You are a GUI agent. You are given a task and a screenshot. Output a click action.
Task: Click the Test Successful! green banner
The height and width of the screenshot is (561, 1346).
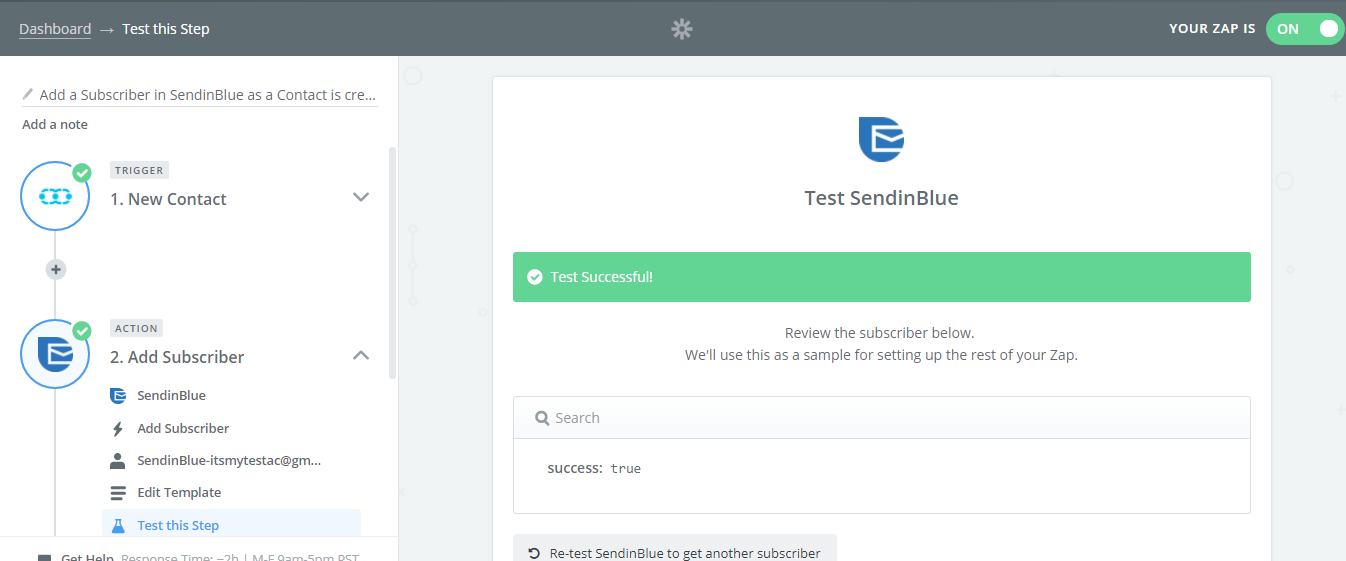pos(882,277)
